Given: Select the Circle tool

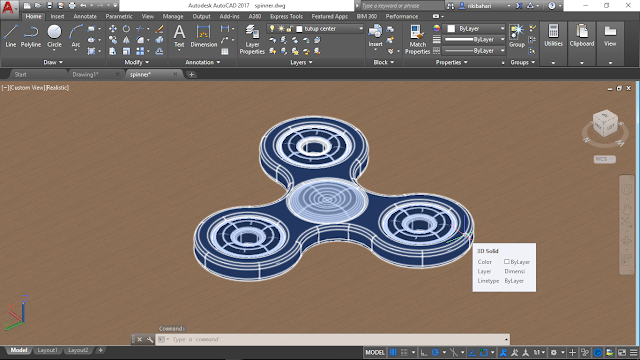Looking at the screenshot, I should [54, 36].
